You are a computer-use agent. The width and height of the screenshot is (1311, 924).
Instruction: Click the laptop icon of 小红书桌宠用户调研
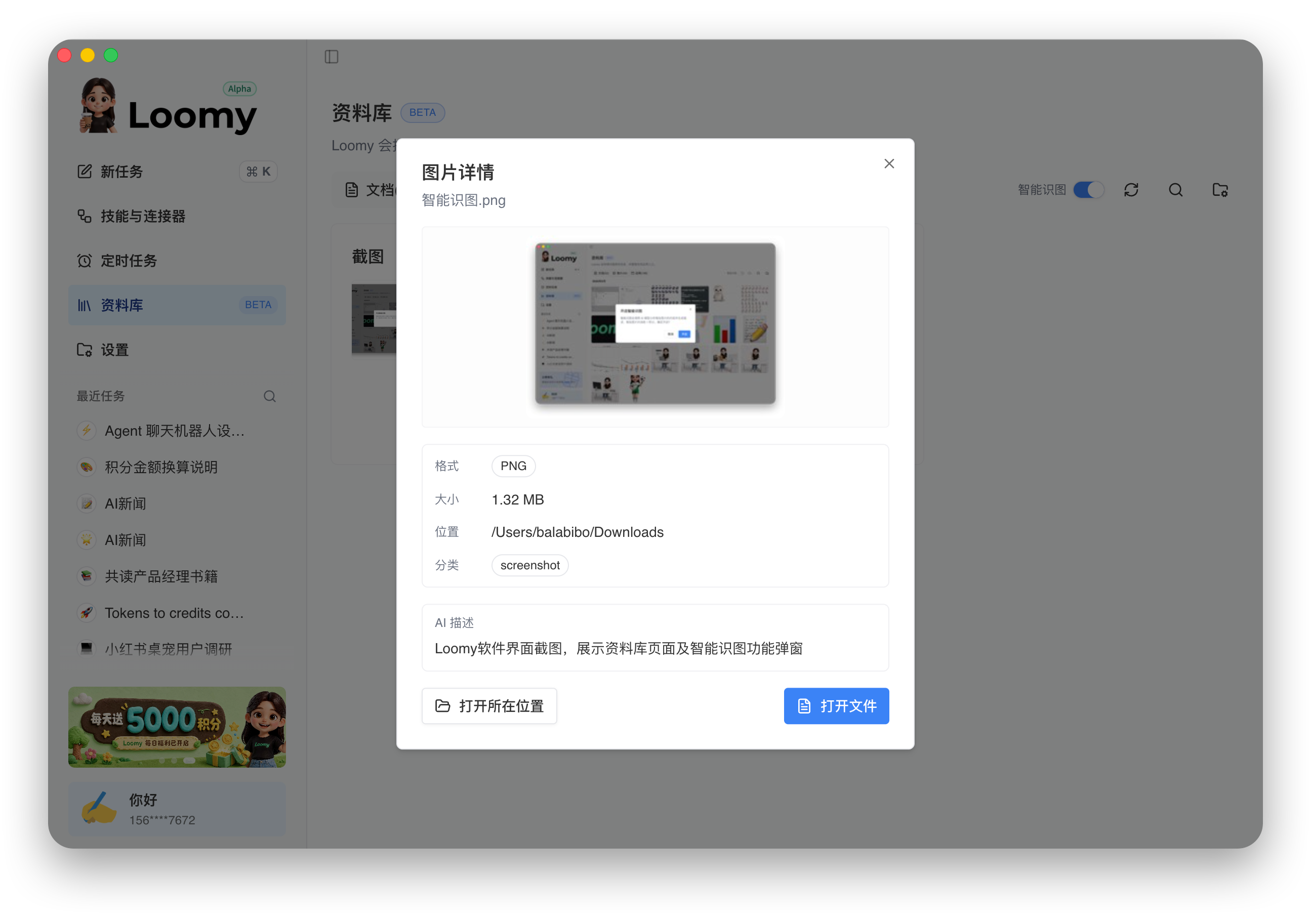point(86,649)
